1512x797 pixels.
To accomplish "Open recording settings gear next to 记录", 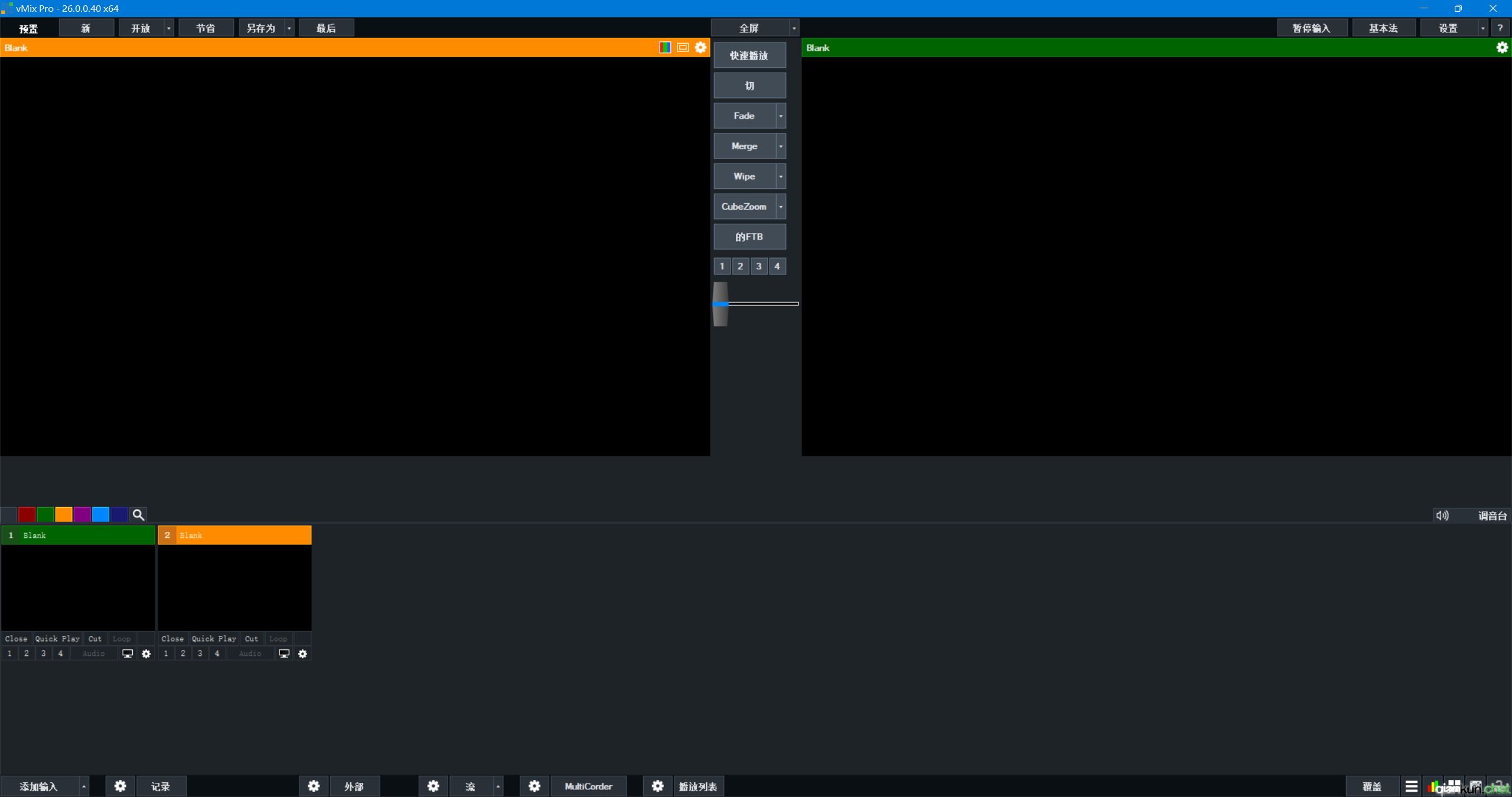I will (x=120, y=786).
